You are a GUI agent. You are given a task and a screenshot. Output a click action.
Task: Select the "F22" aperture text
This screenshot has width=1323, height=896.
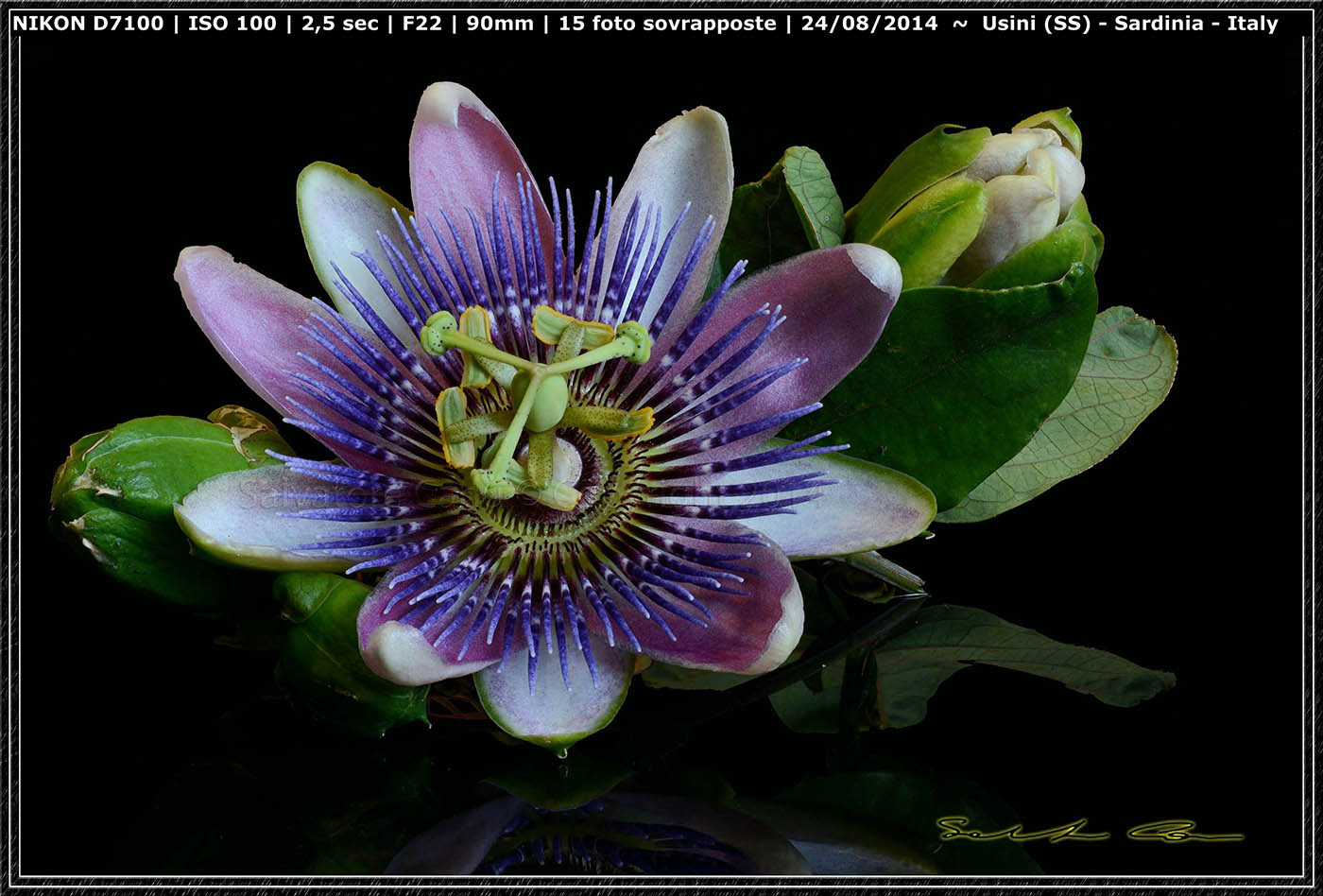[421, 24]
